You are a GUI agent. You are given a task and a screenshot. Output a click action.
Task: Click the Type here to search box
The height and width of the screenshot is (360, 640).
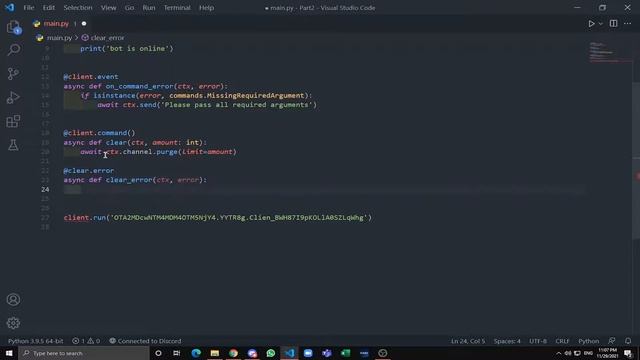click(84, 353)
